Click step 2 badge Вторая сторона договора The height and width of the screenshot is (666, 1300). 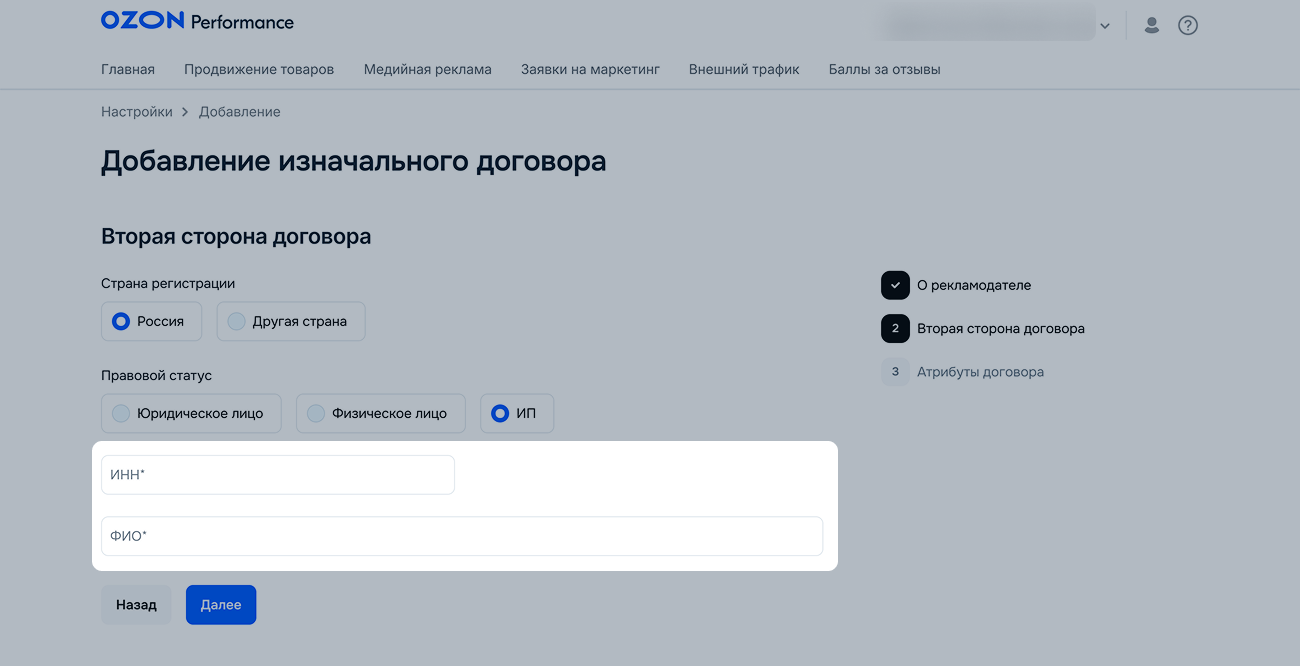(895, 328)
